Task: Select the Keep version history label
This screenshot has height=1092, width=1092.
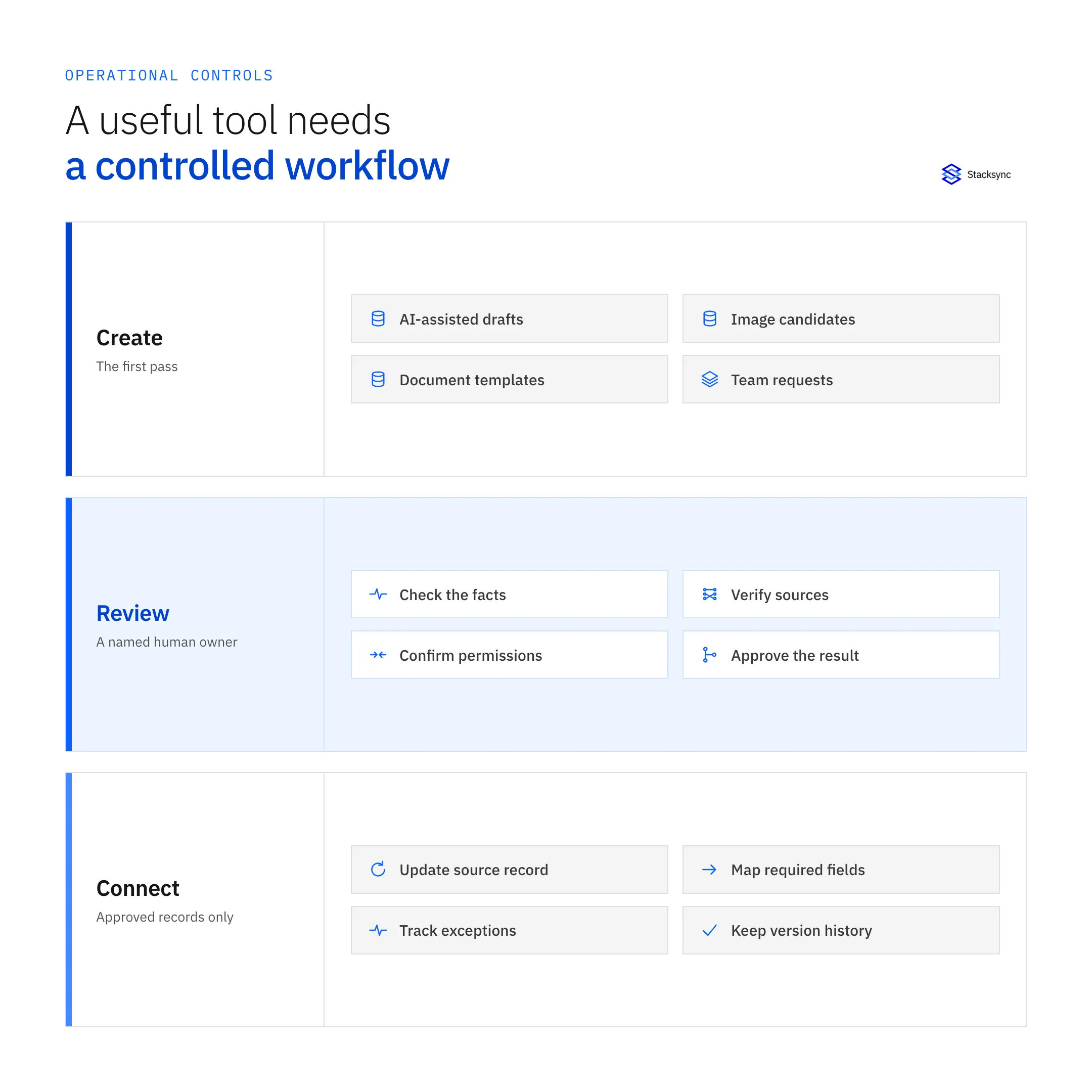Action: point(801,930)
